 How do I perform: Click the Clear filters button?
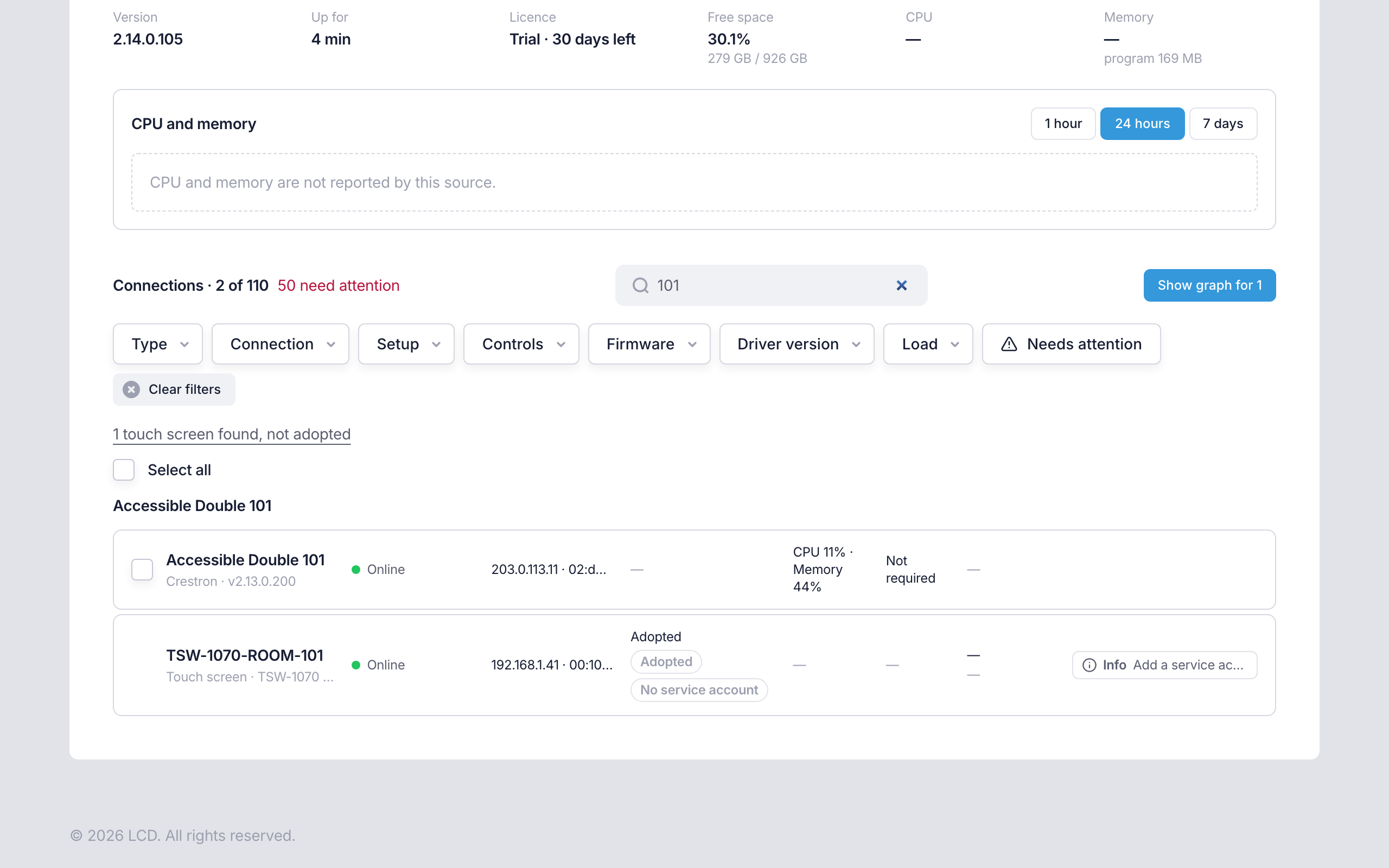(x=174, y=389)
